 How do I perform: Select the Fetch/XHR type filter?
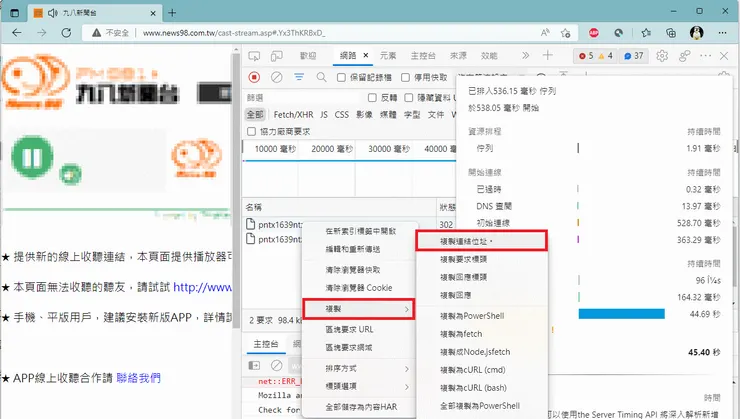pyautogui.click(x=293, y=115)
